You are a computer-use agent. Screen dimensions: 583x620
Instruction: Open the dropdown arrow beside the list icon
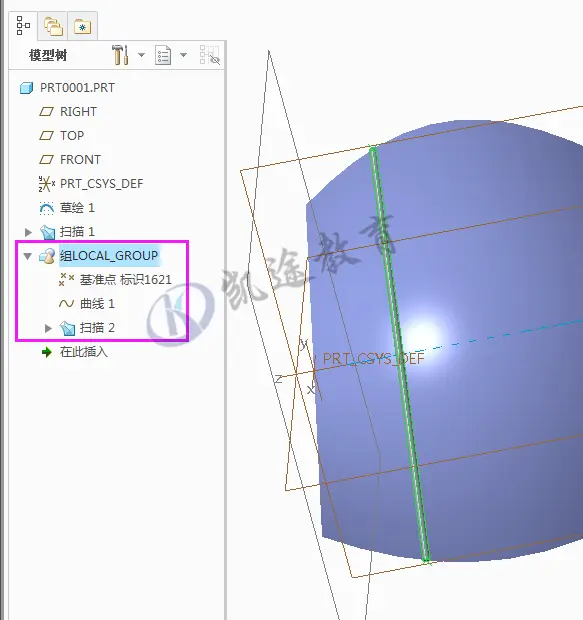[x=184, y=55]
